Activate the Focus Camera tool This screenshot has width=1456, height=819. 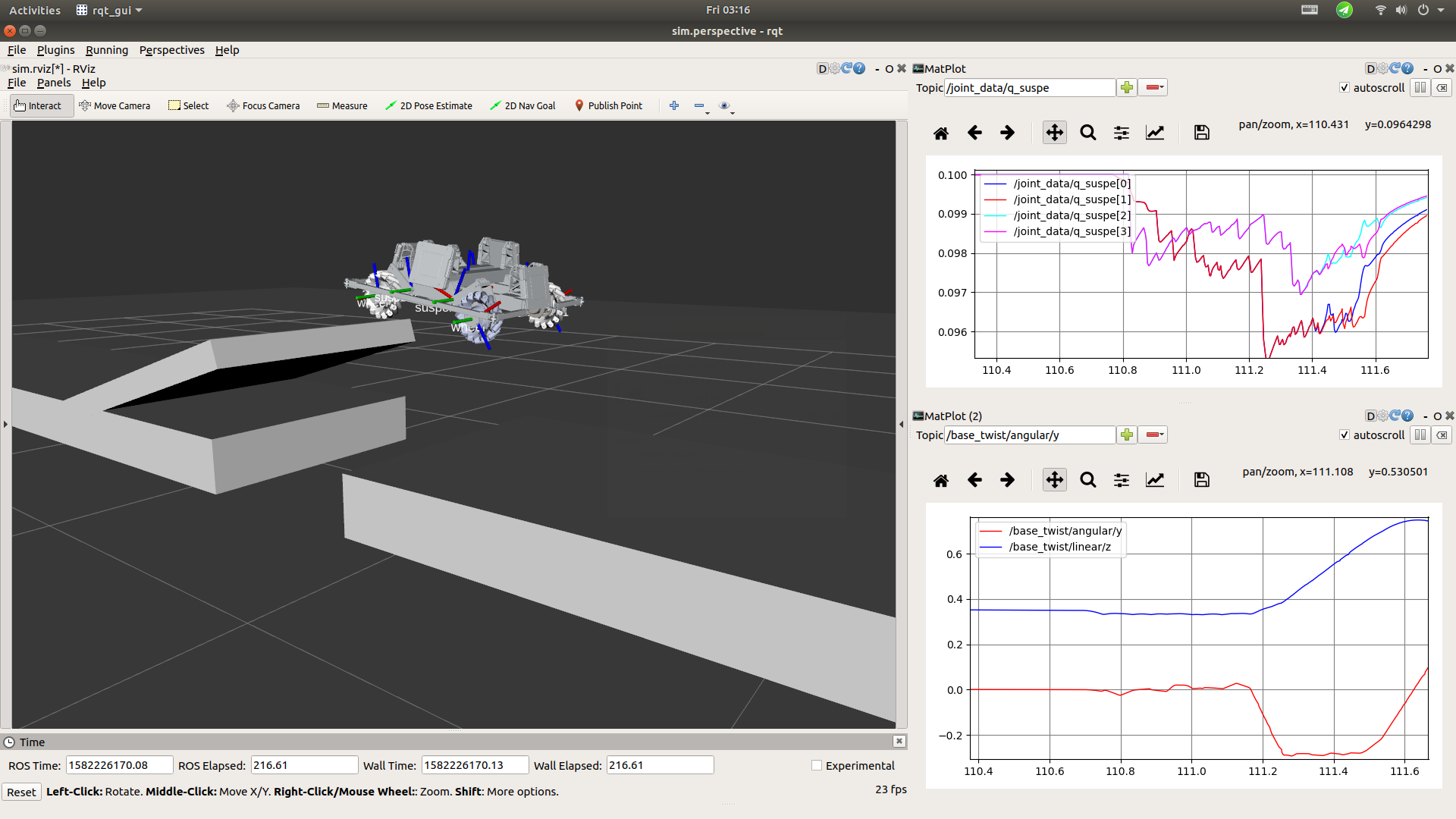point(263,105)
